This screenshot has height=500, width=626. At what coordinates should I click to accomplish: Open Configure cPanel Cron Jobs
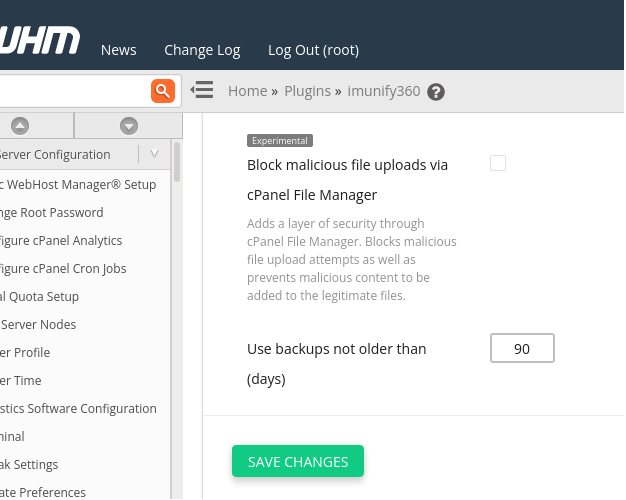pos(63,268)
